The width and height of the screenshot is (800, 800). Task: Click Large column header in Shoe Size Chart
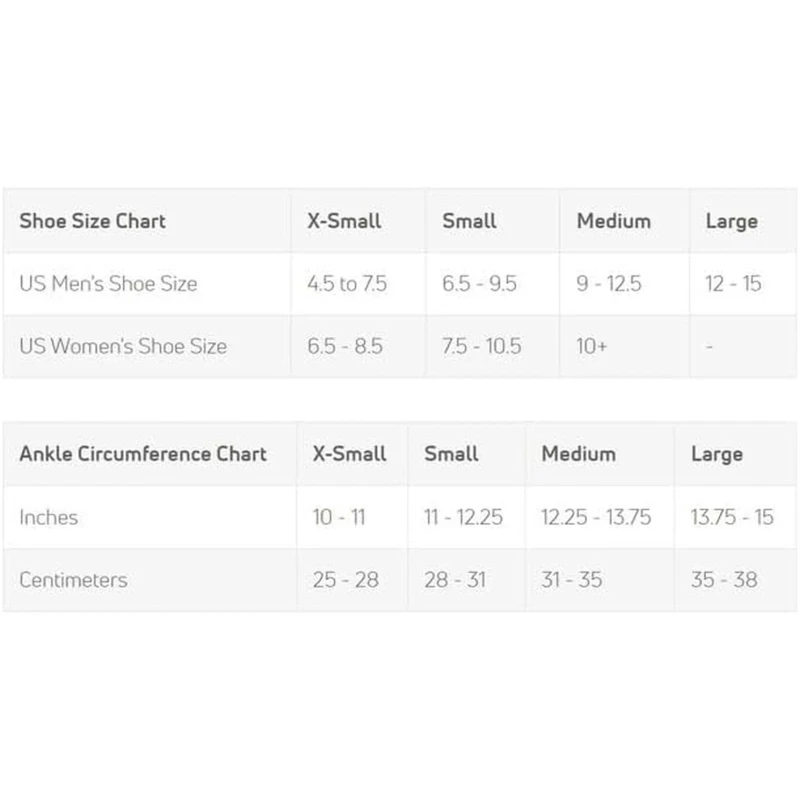(x=731, y=221)
